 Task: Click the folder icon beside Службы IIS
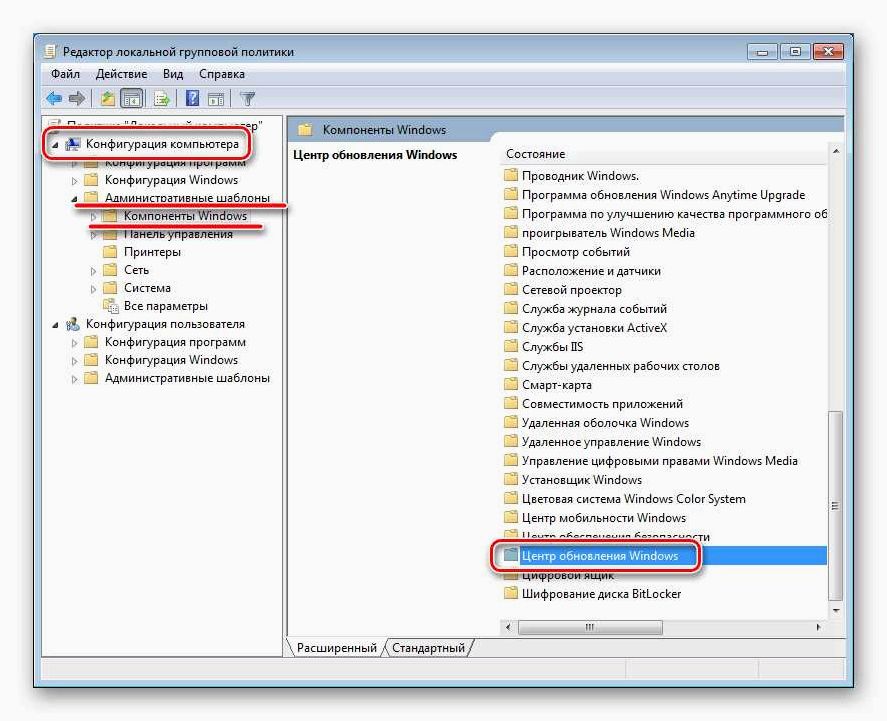511,347
